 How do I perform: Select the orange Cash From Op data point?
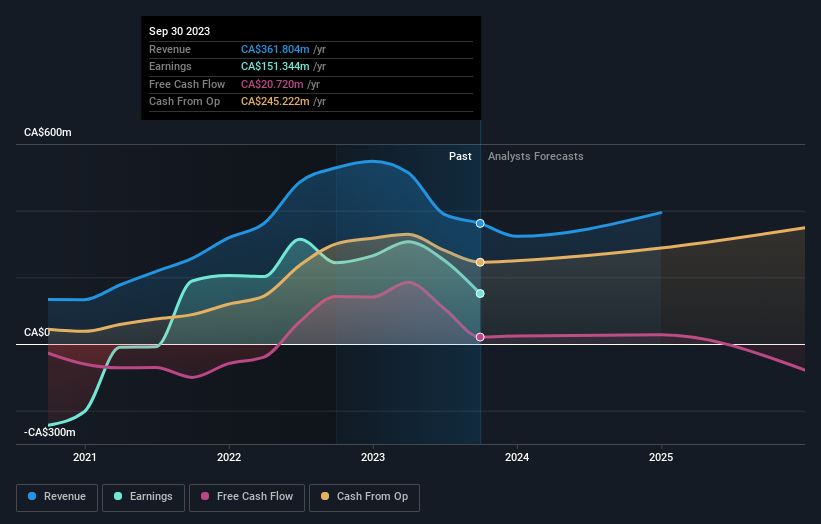click(480, 262)
